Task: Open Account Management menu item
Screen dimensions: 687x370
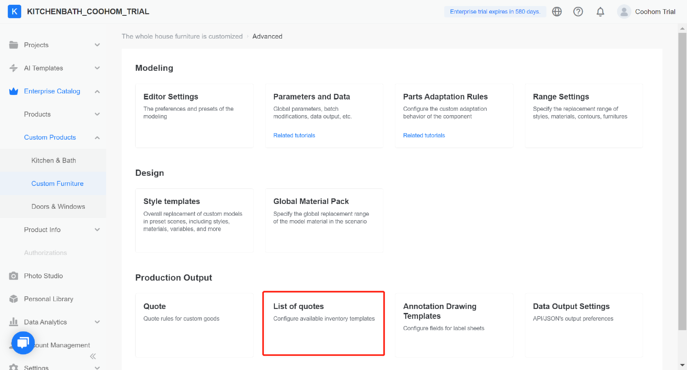Action: tap(63, 345)
